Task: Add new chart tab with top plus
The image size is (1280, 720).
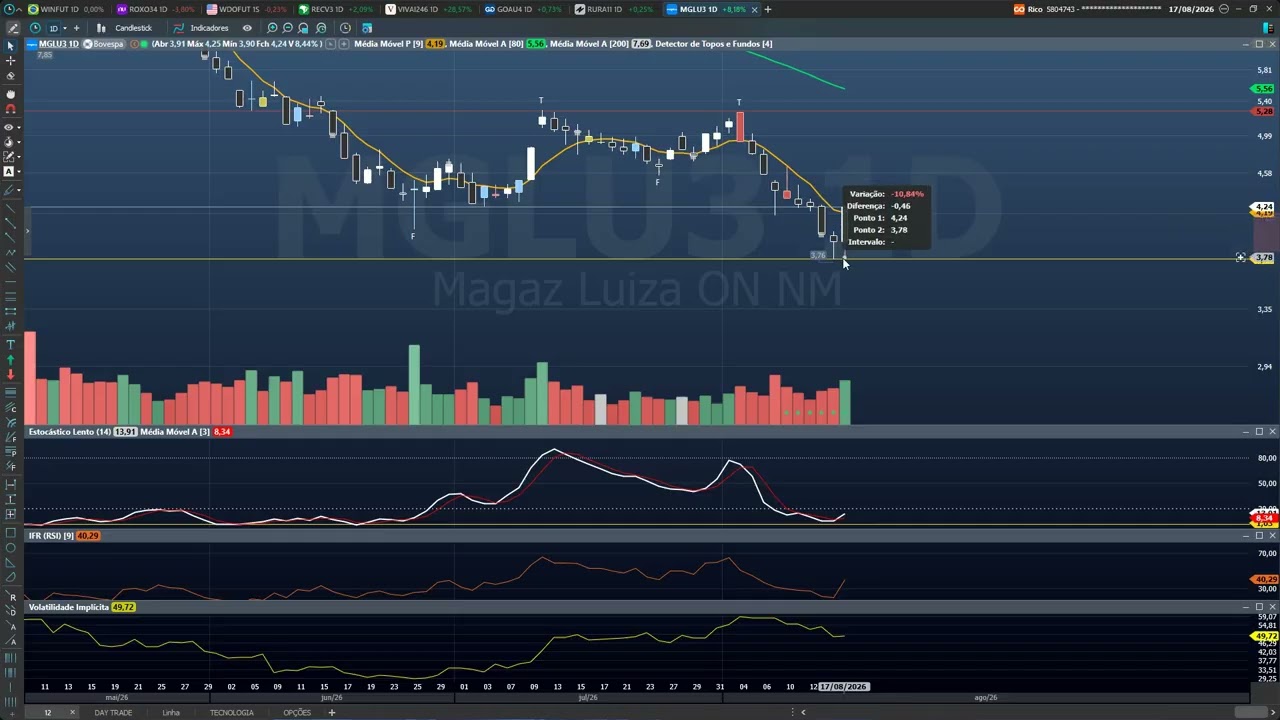Action: click(768, 9)
